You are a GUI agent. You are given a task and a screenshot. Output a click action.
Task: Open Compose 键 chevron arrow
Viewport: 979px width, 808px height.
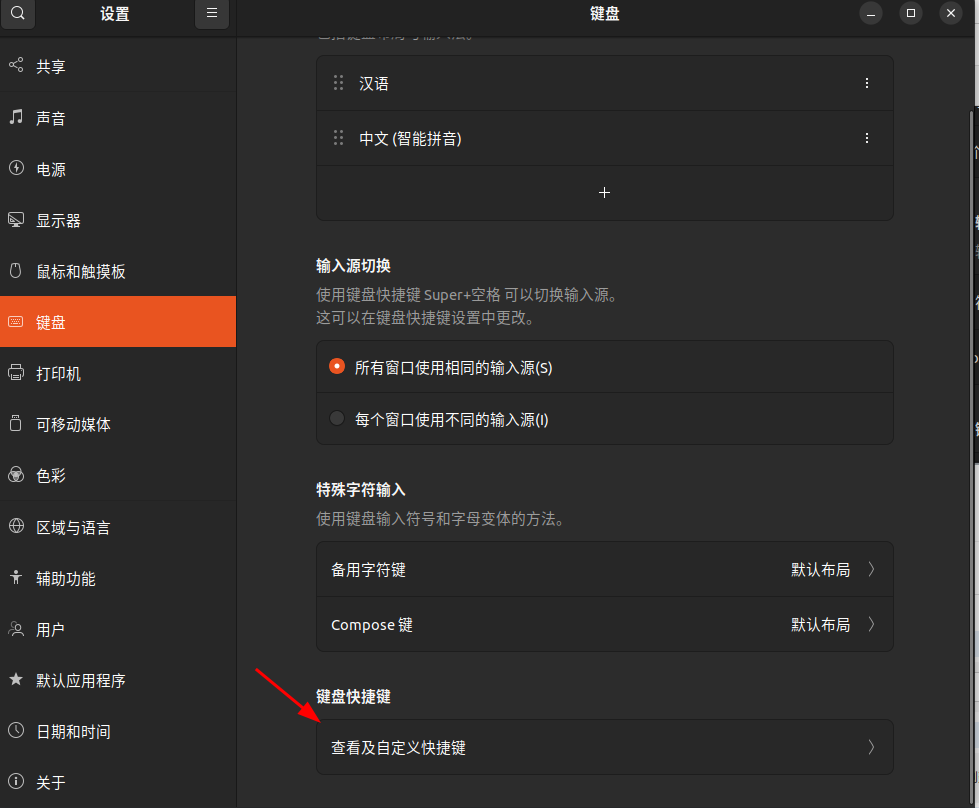coord(872,624)
